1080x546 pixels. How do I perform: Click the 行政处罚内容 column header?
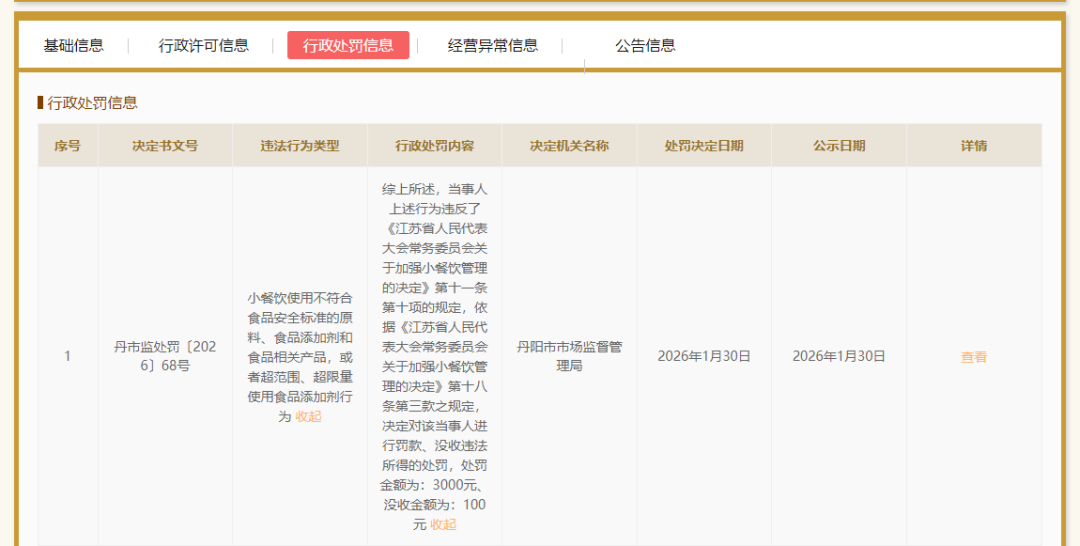[x=434, y=146]
